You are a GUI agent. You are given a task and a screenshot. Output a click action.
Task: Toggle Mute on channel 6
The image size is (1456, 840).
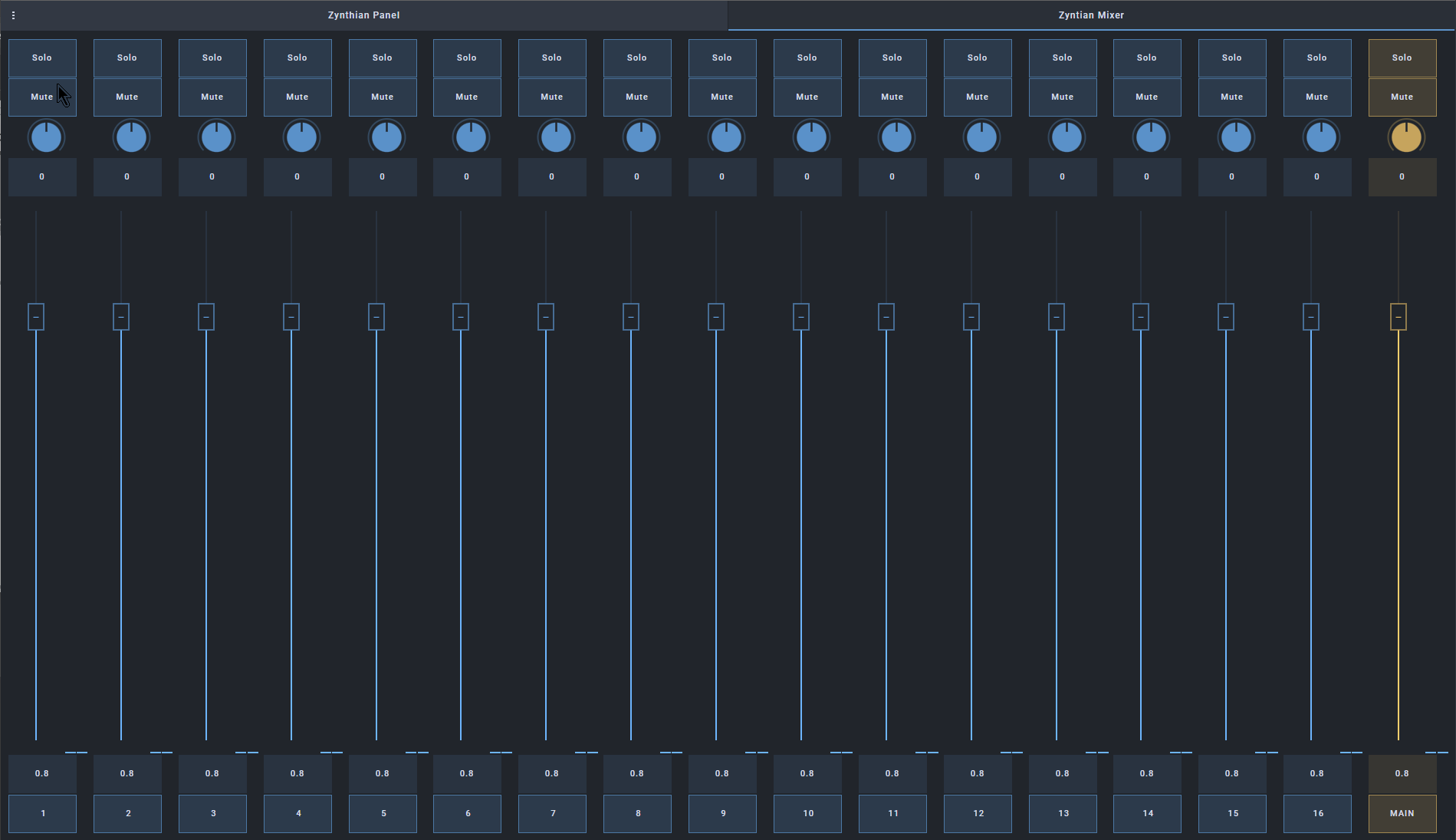pos(467,97)
